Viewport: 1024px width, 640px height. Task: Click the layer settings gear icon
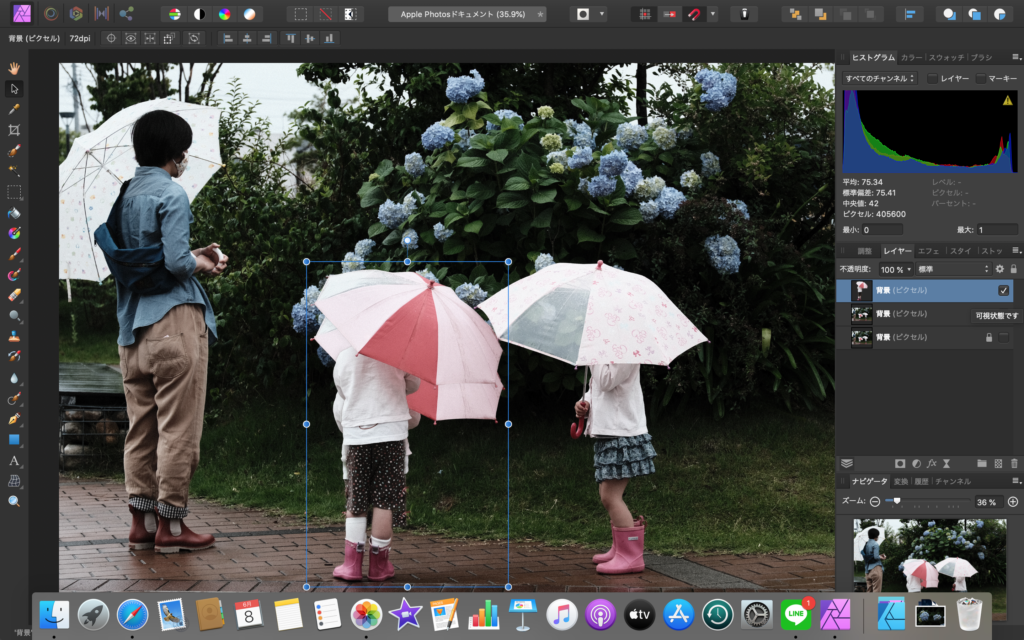point(1000,268)
